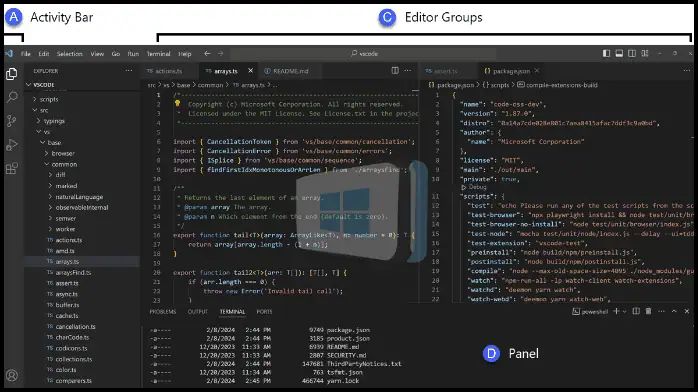The image size is (698, 392).
Task: Close the terminal panel
Action: (687, 311)
